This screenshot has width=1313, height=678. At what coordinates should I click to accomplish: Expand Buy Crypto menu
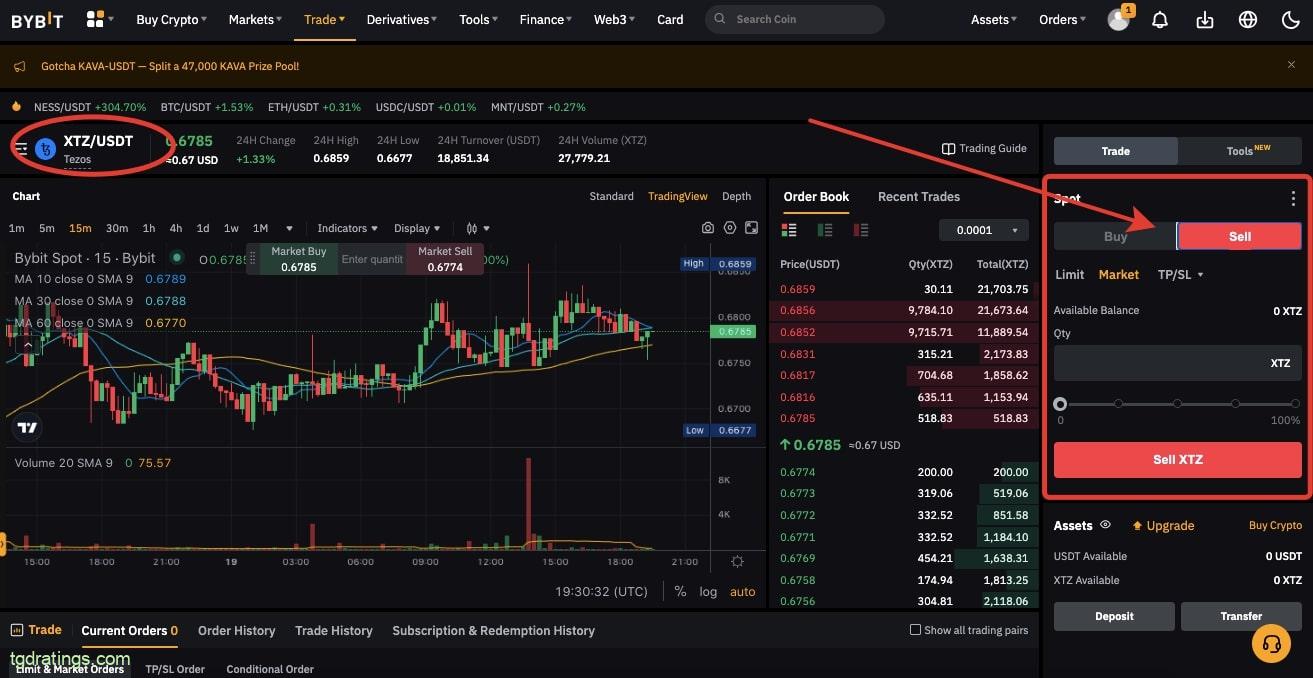[x=172, y=19]
